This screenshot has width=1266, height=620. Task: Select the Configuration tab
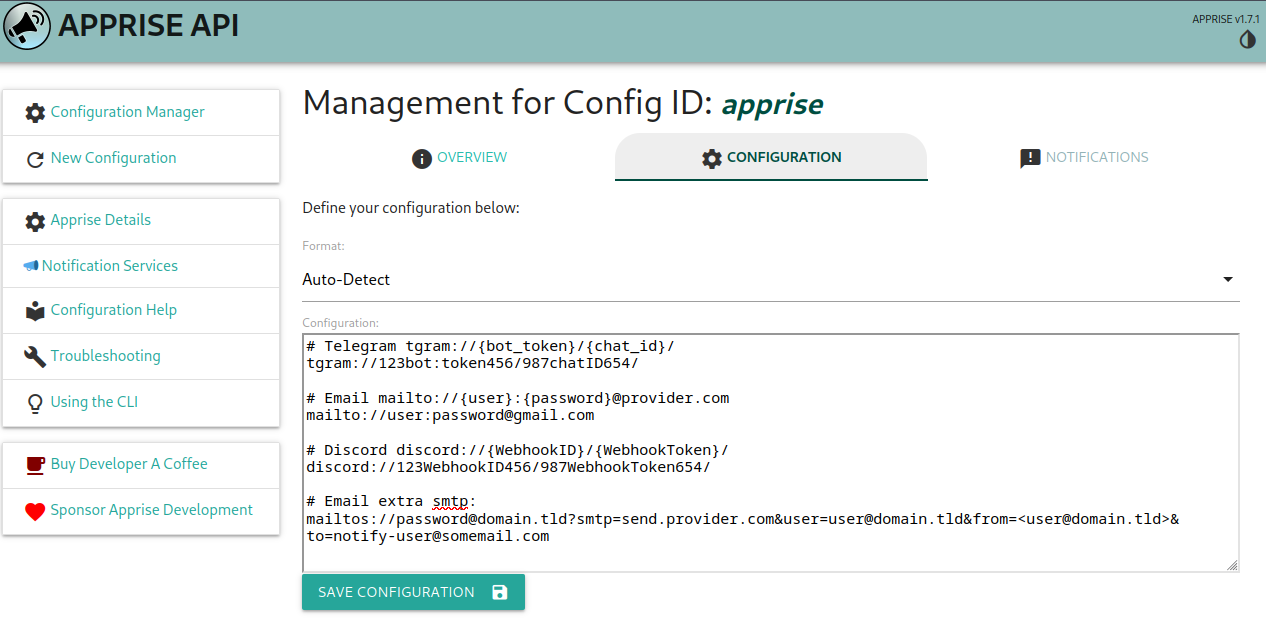coord(771,158)
